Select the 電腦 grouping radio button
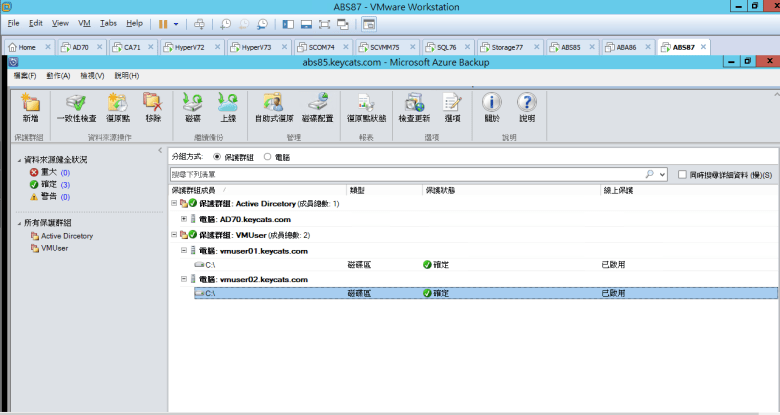780x415 pixels. pos(267,157)
